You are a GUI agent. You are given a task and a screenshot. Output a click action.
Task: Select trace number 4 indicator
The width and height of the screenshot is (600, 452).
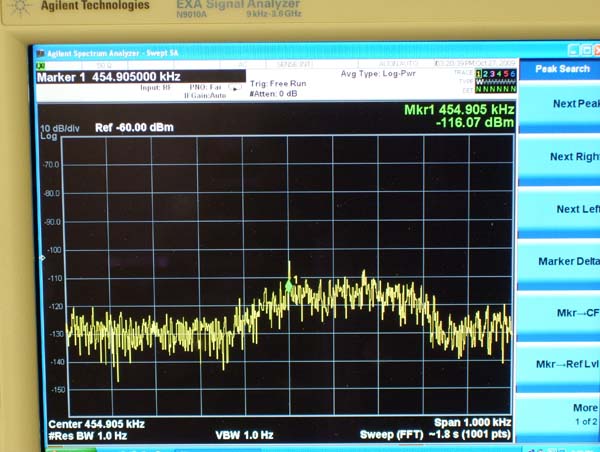click(499, 73)
